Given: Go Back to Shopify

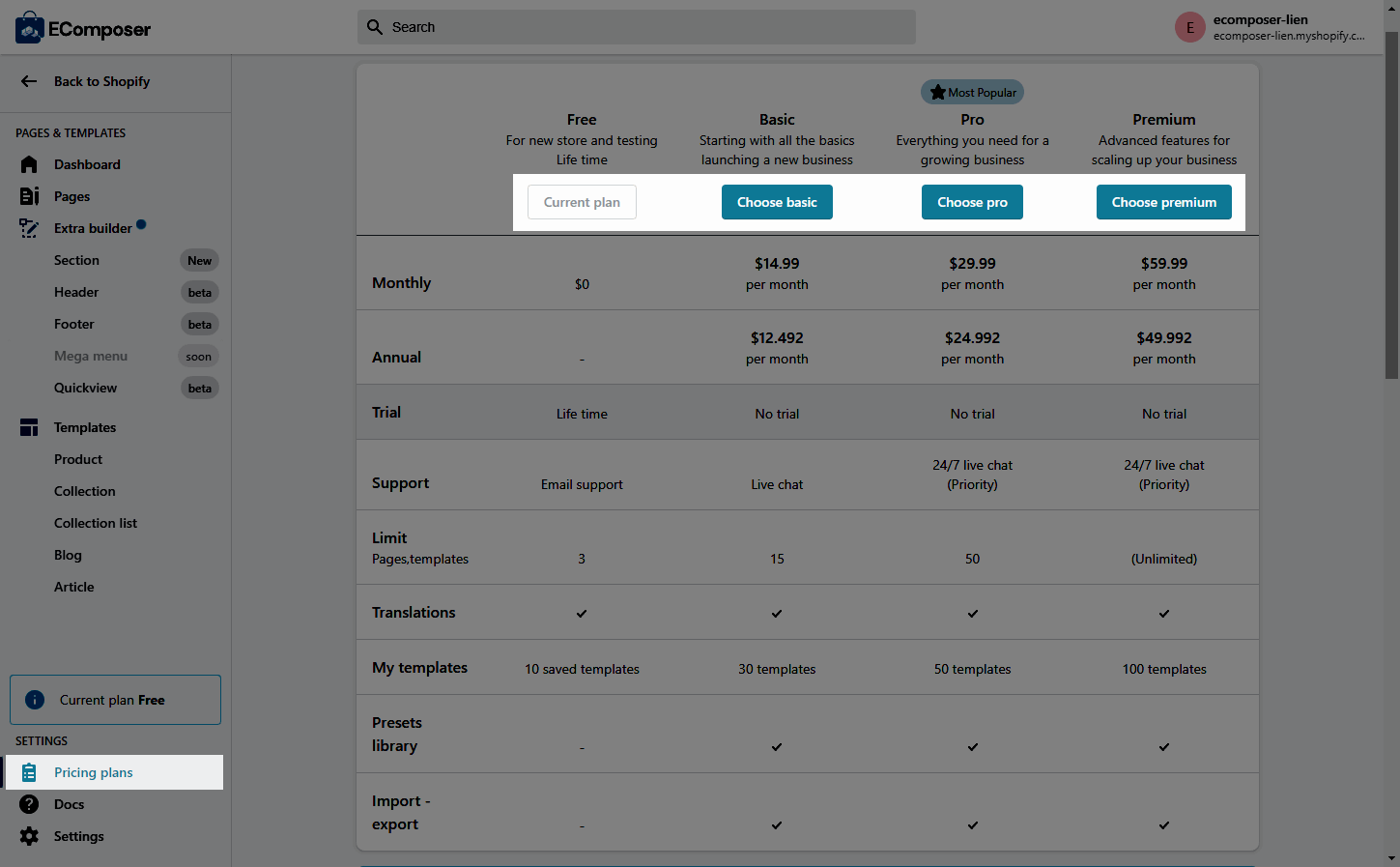Looking at the screenshot, I should [x=101, y=81].
